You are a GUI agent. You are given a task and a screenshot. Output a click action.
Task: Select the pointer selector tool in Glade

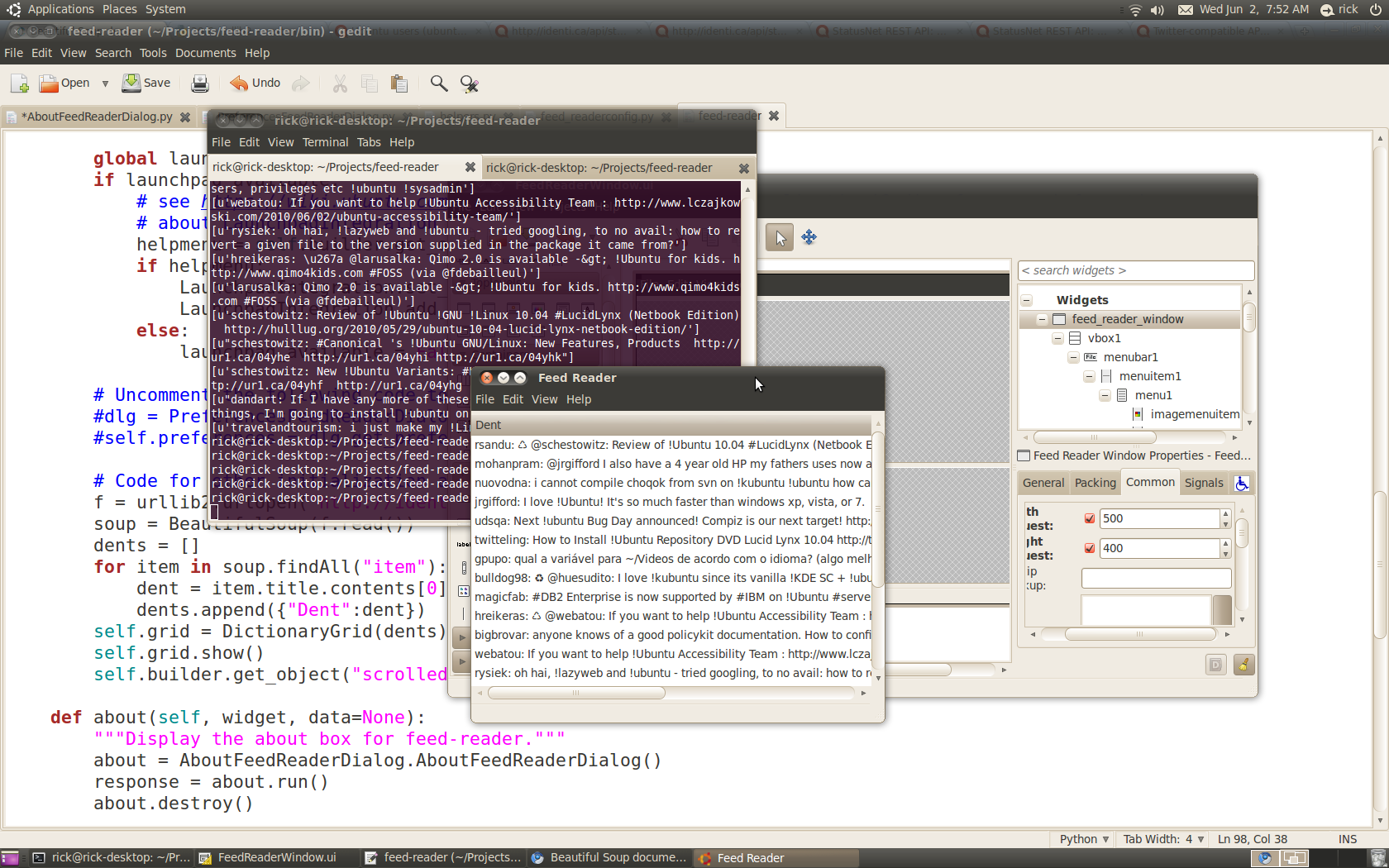click(779, 238)
